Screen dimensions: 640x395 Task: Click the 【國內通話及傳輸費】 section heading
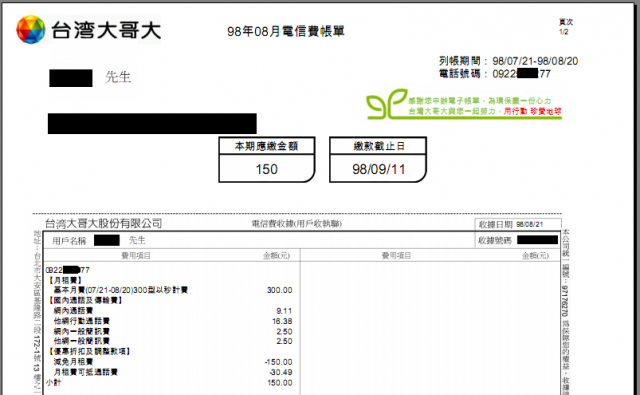point(85,300)
